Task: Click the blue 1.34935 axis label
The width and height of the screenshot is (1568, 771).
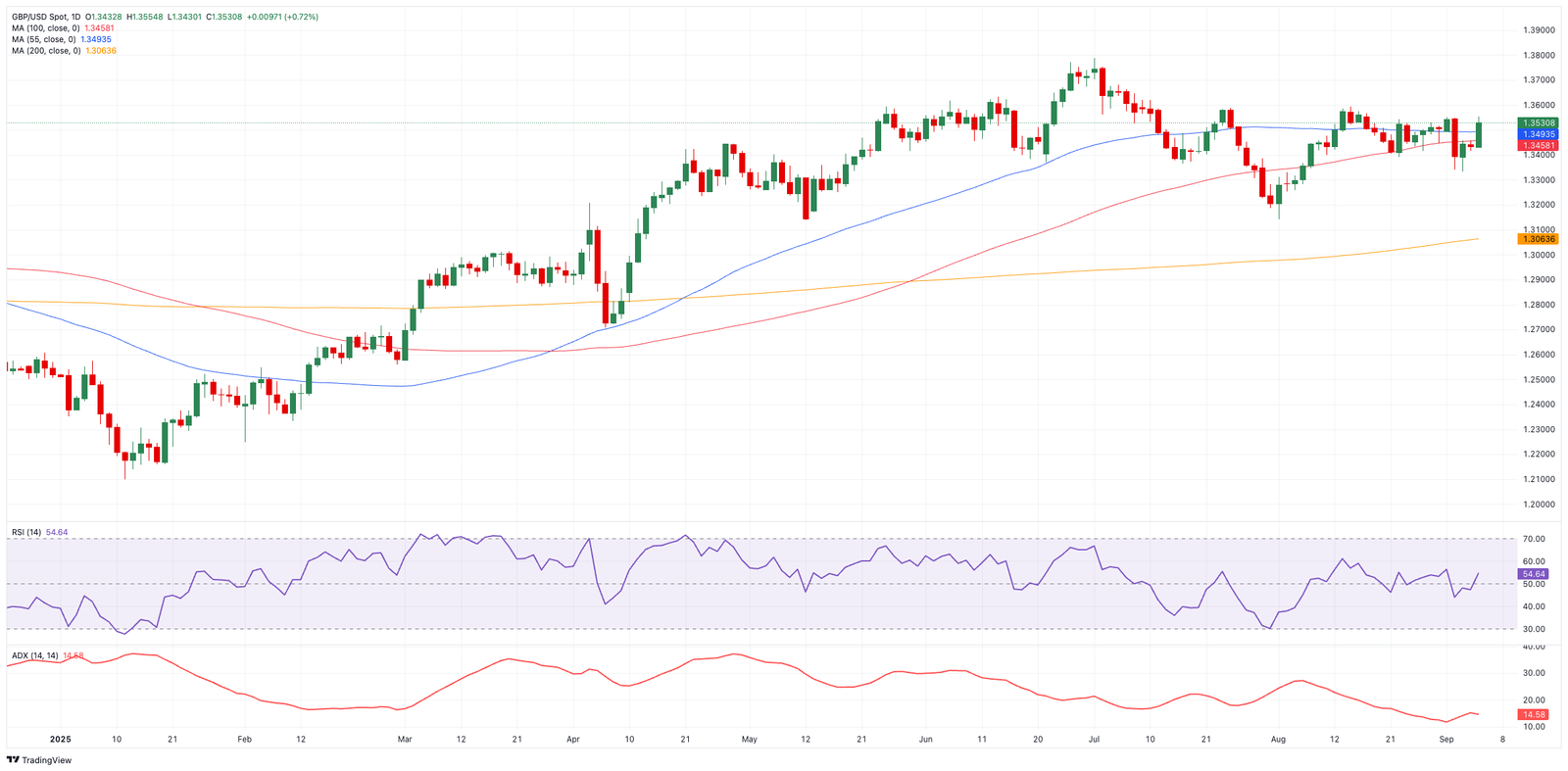Action: pyautogui.click(x=1538, y=134)
